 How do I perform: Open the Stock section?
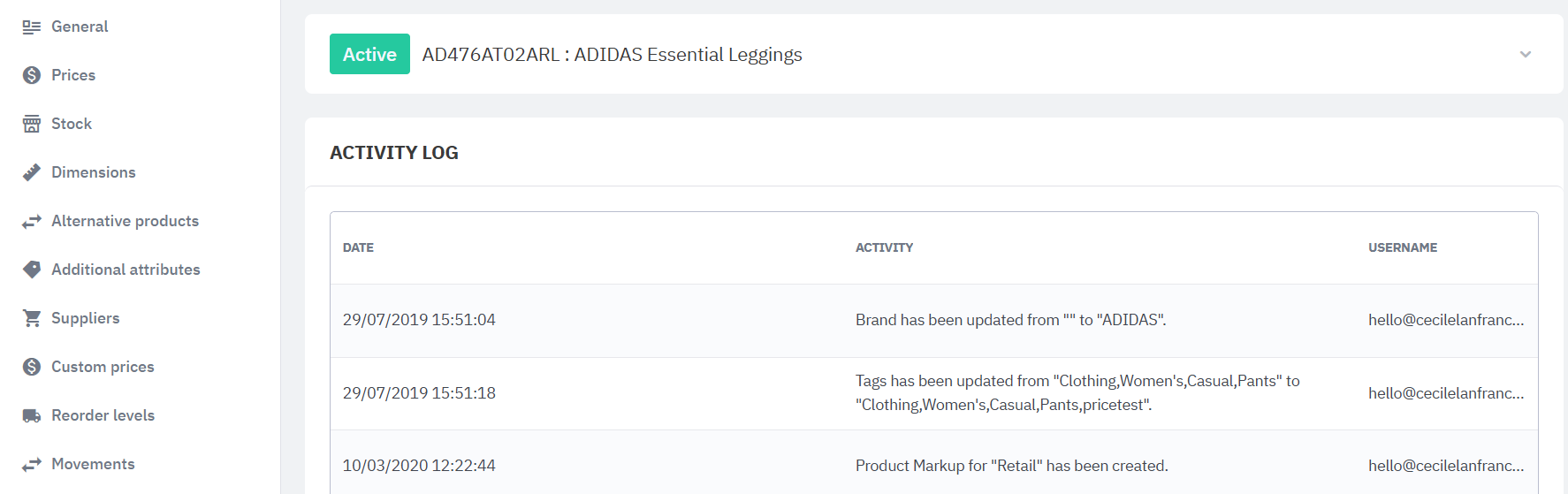pos(72,124)
